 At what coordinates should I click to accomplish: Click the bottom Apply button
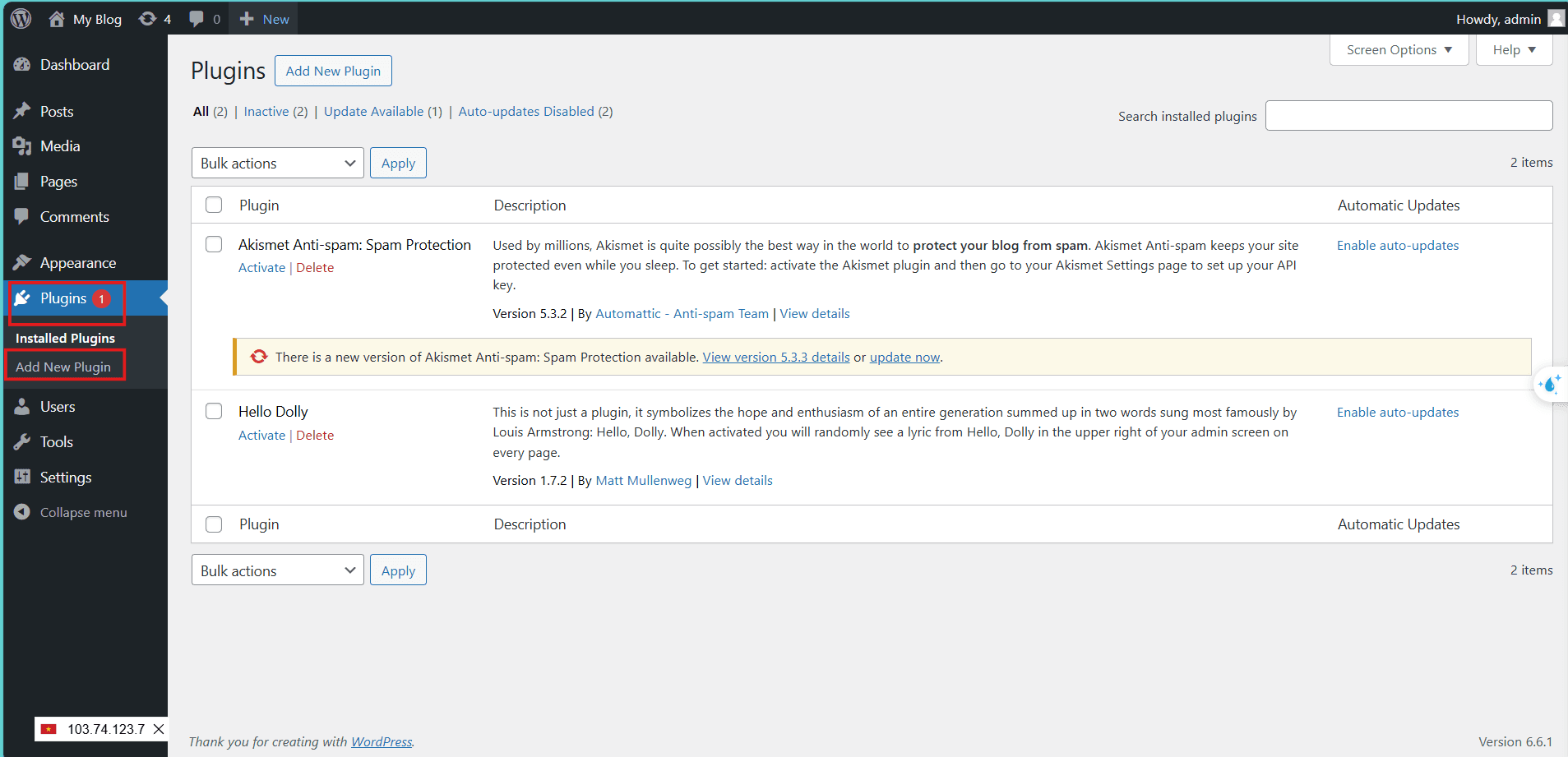[398, 570]
